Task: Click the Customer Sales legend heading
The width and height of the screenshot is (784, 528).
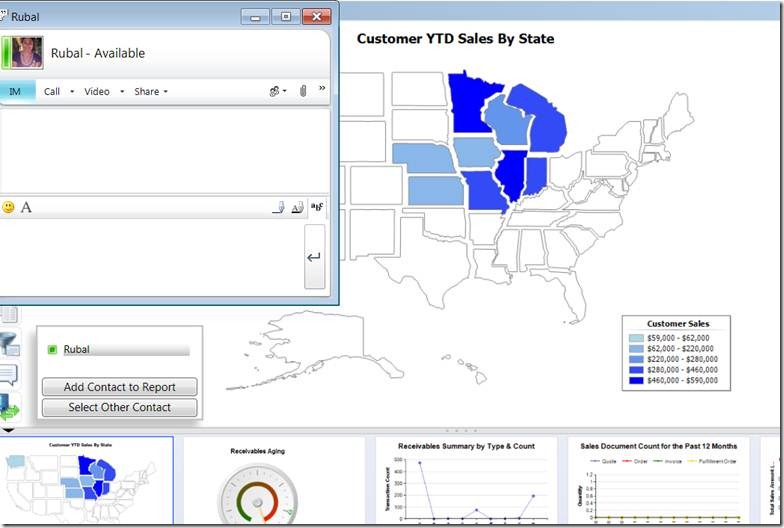Action: coord(678,324)
